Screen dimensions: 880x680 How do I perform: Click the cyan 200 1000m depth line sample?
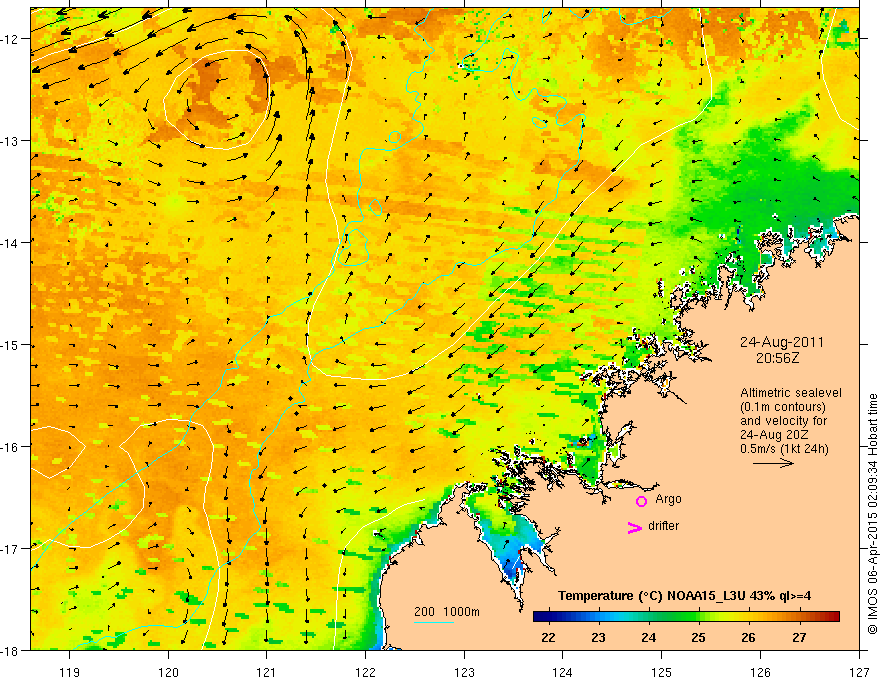click(434, 622)
